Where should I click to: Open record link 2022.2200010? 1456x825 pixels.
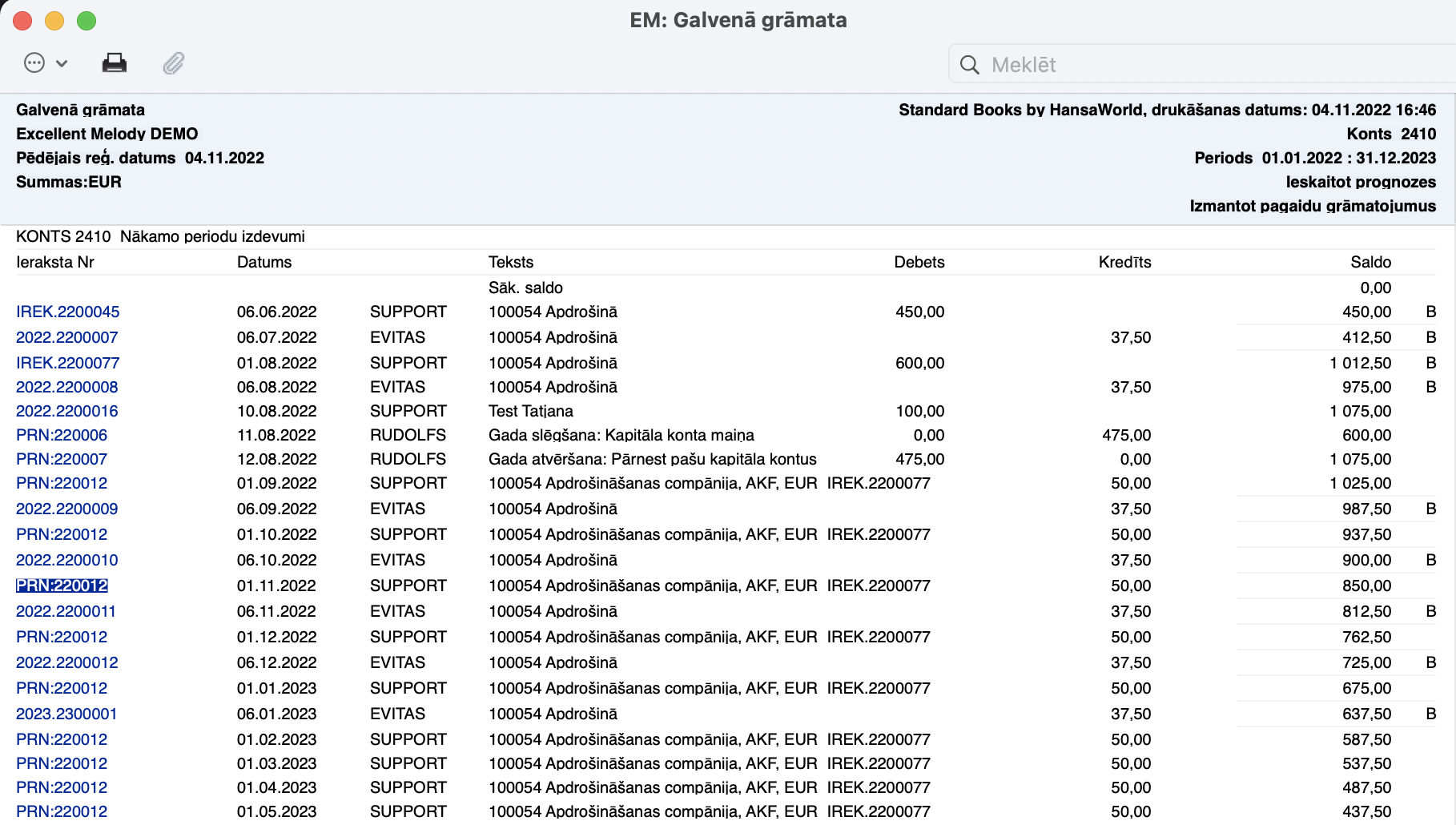(67, 560)
